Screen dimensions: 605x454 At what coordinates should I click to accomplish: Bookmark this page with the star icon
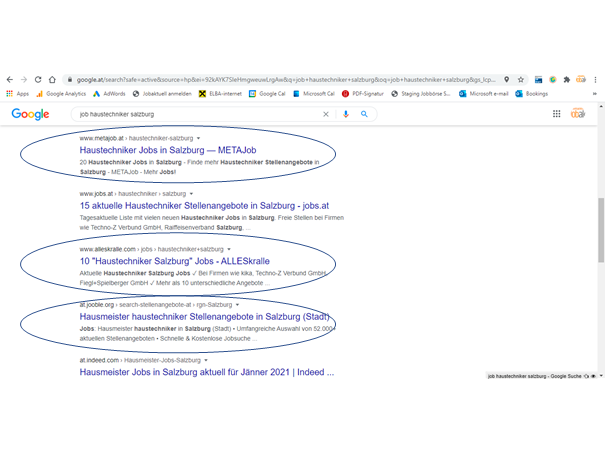point(521,79)
